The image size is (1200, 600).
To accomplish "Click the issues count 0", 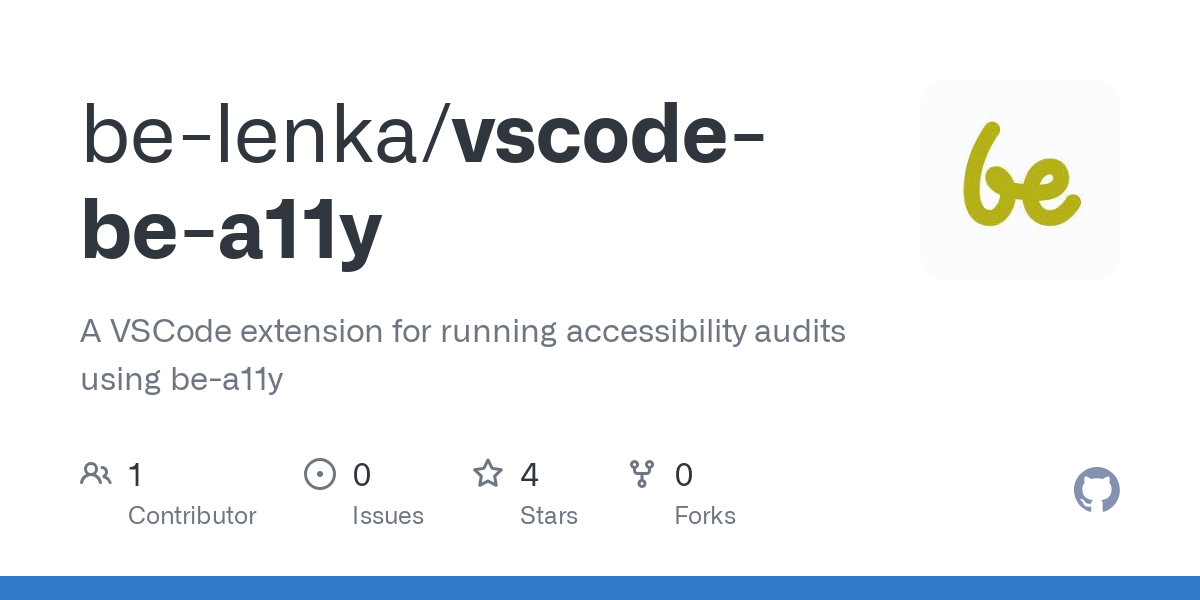I will (x=362, y=474).
